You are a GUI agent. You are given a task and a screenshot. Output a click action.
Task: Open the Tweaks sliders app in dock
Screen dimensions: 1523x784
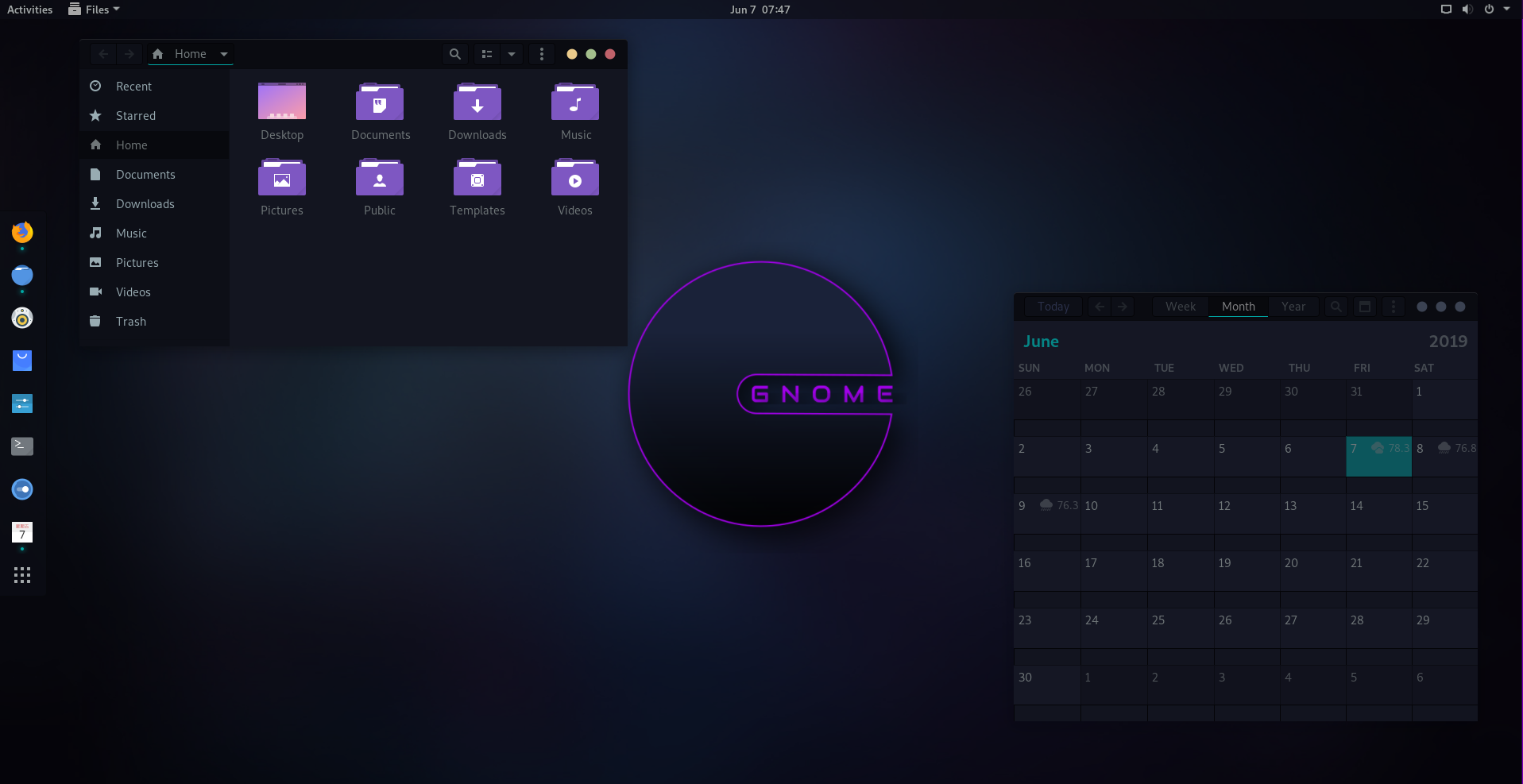22,404
